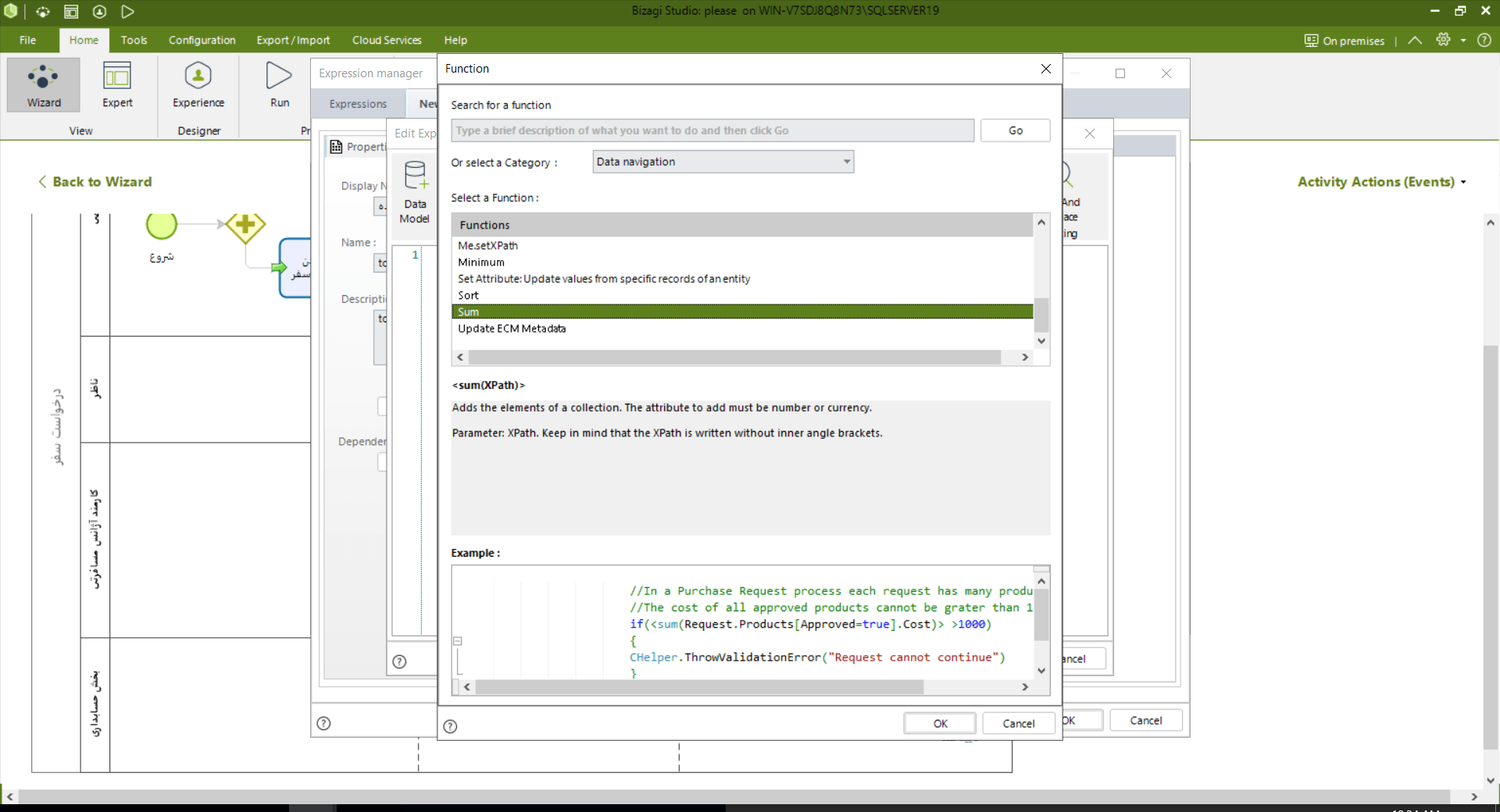The image size is (1500, 812).
Task: Click functions list down scroll arrow
Action: [1041, 341]
